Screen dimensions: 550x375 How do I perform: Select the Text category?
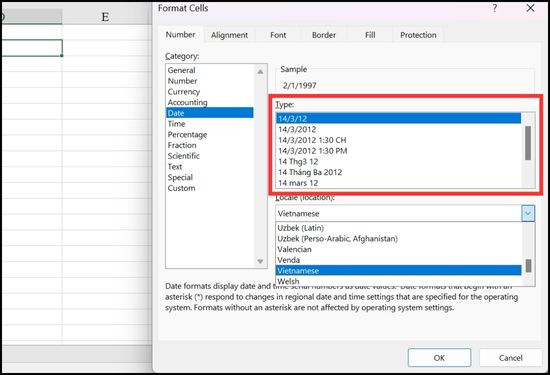coord(209,166)
